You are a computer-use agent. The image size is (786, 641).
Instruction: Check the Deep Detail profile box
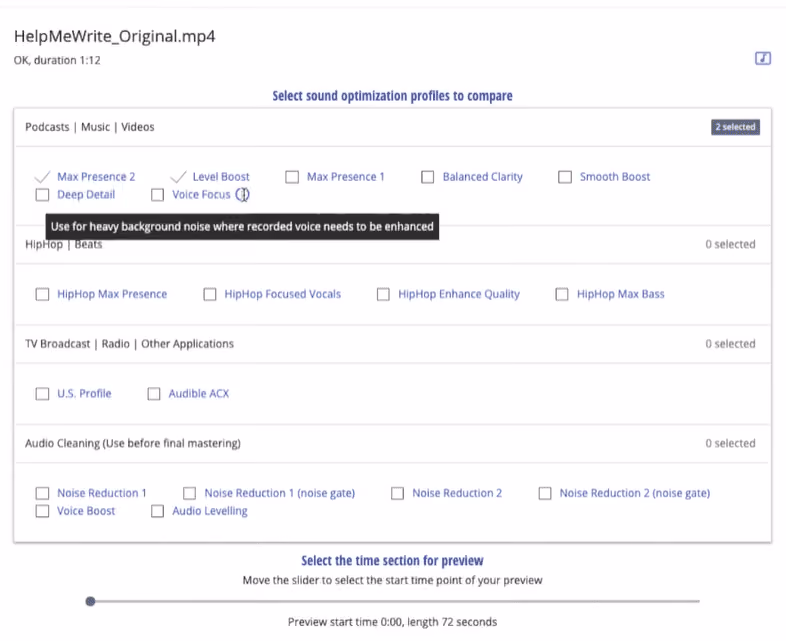tap(42, 194)
